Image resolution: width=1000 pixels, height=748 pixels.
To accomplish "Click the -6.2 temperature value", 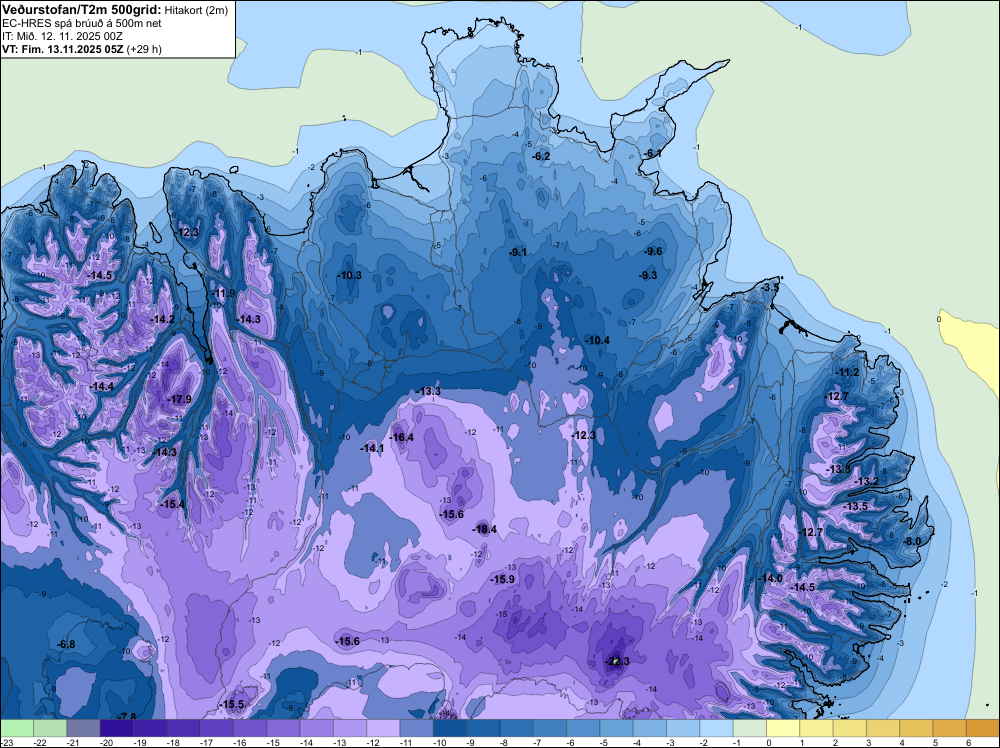I will [541, 156].
